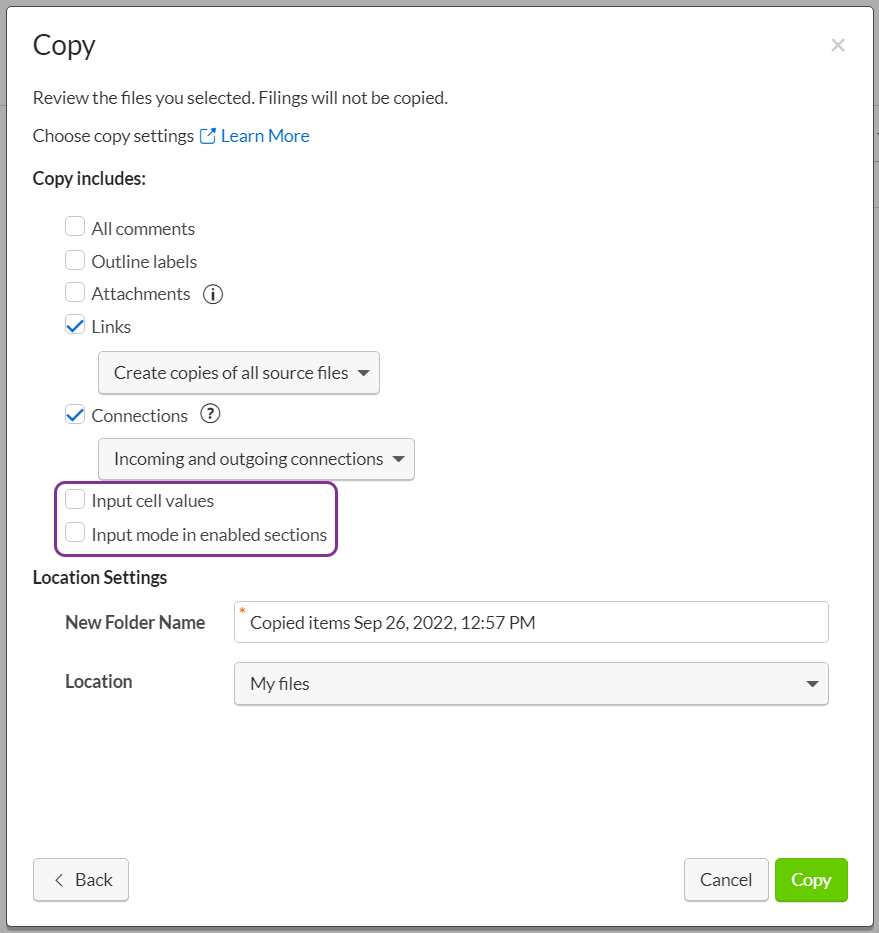Open the help icon beside Connections

(211, 415)
